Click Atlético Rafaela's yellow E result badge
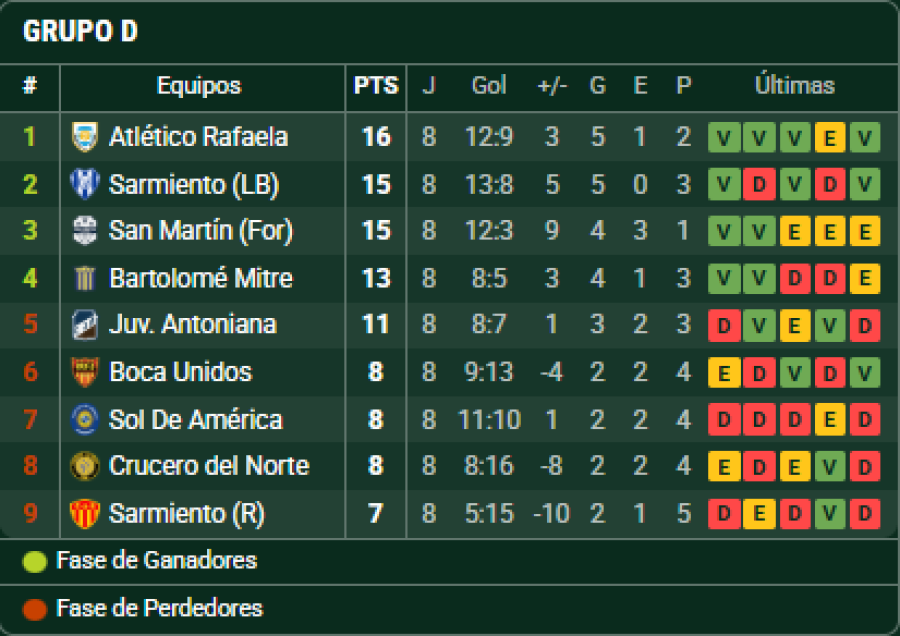The image size is (900, 636). (829, 137)
